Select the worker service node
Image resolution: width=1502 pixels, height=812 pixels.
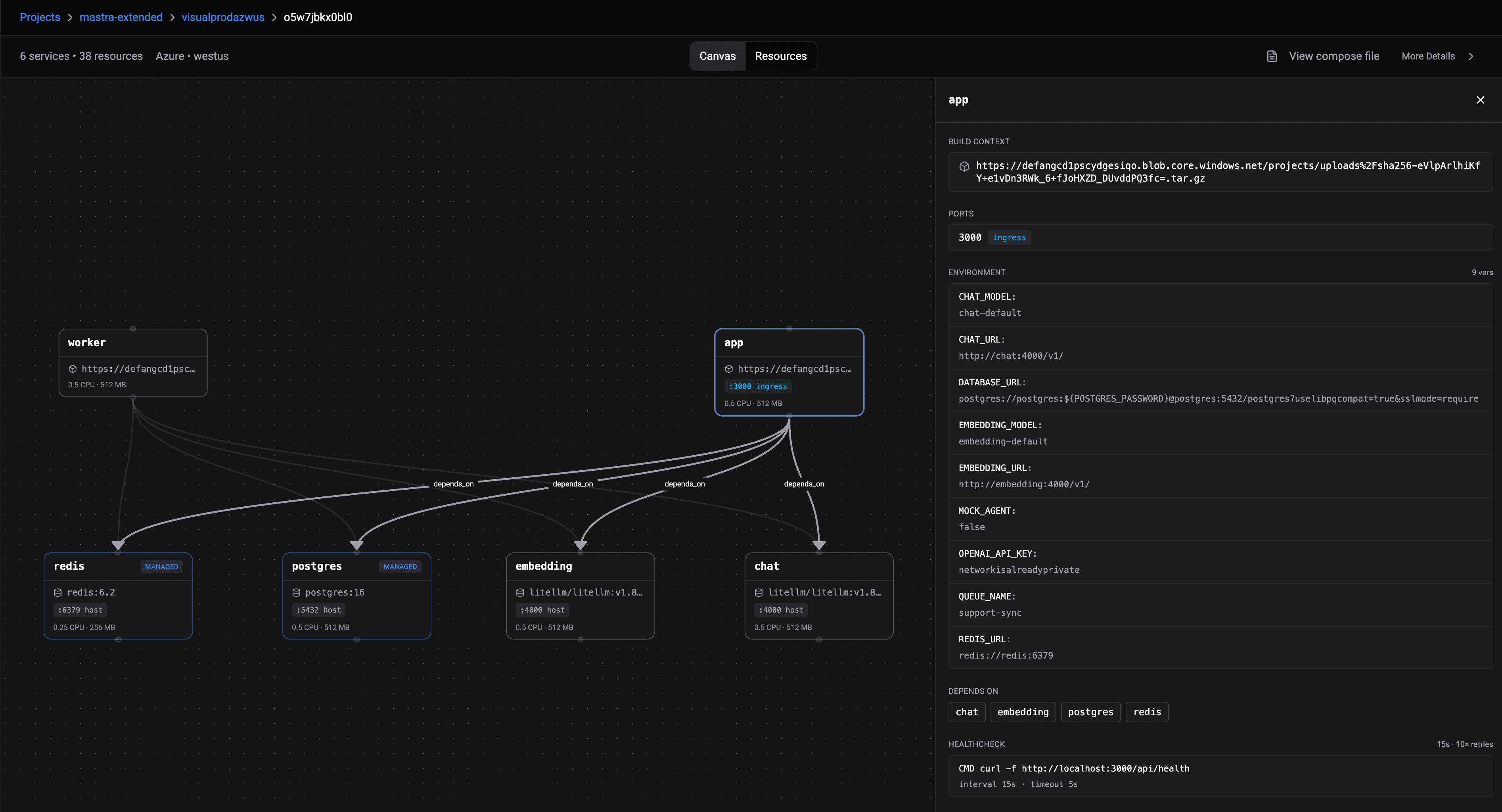[133, 363]
